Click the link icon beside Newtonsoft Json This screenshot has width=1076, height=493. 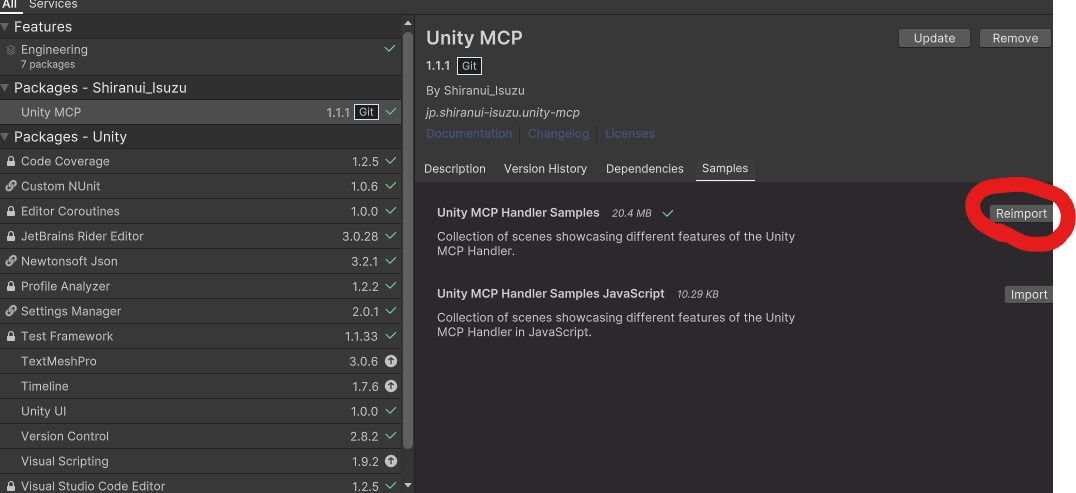tap(10, 261)
